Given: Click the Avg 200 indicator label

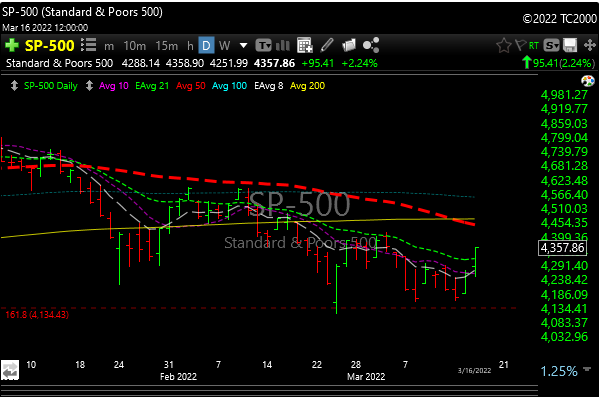Looking at the screenshot, I should pos(308,86).
